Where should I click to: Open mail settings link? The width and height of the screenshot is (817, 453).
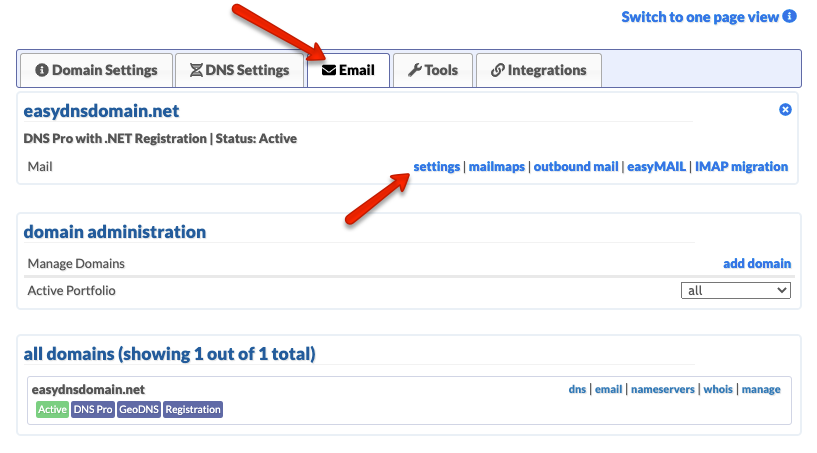[x=437, y=167]
